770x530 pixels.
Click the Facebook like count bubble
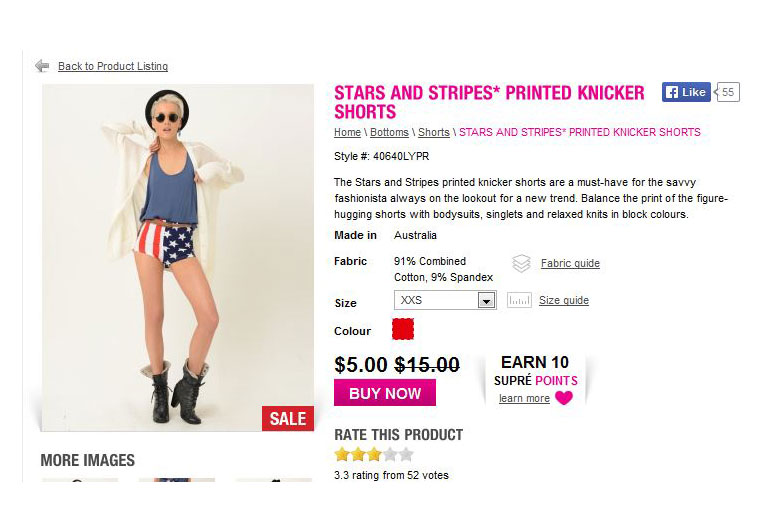pos(728,92)
